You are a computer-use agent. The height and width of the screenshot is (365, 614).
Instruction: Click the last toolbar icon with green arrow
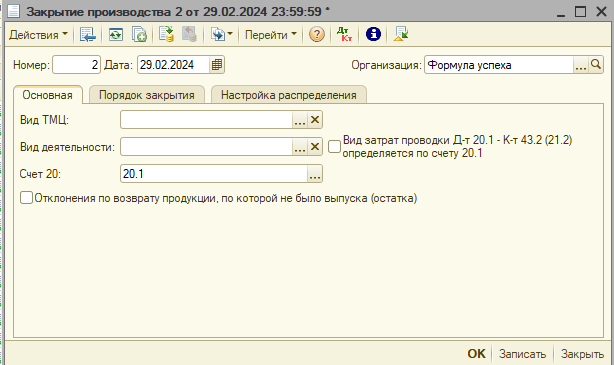401,34
